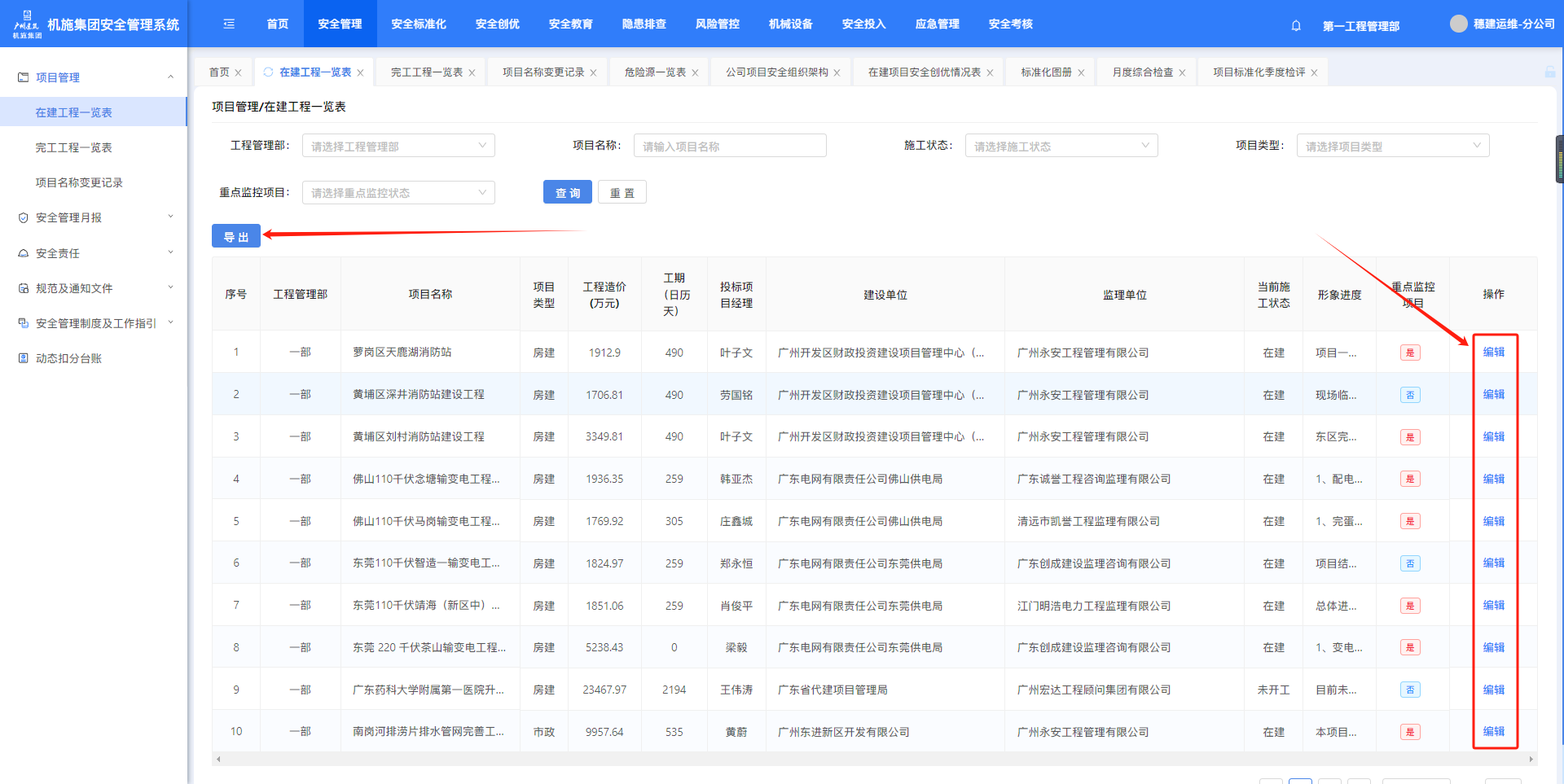Open the 标准化图册 tab
The image size is (1564, 784).
(1046, 72)
